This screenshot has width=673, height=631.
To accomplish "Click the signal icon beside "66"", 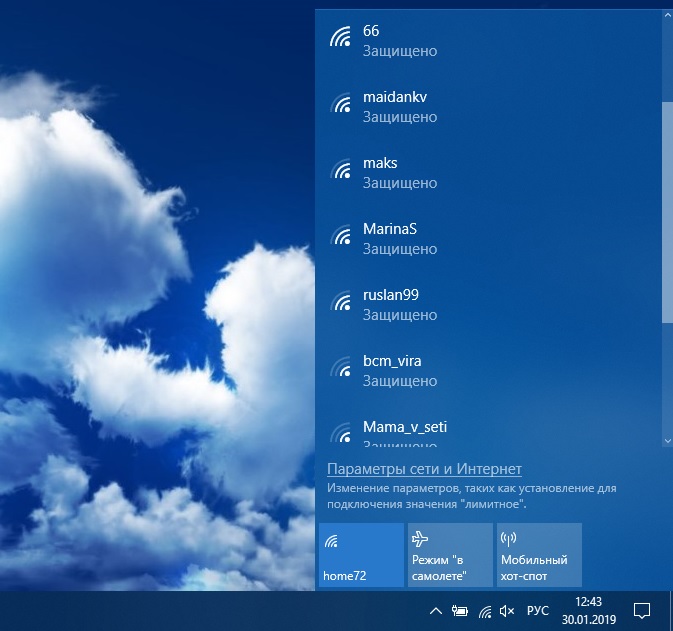I will 340,36.
